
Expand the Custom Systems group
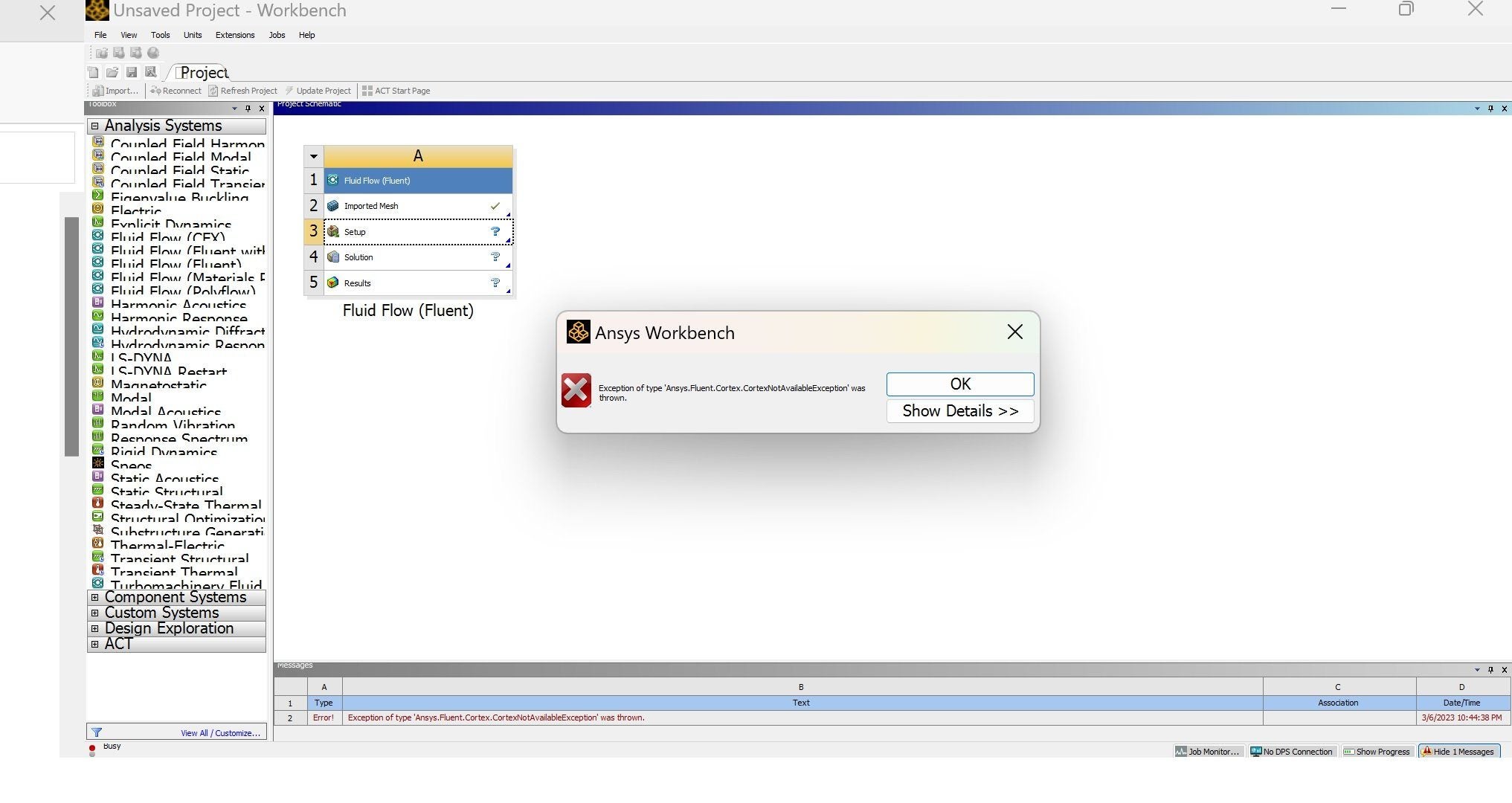pyautogui.click(x=94, y=613)
